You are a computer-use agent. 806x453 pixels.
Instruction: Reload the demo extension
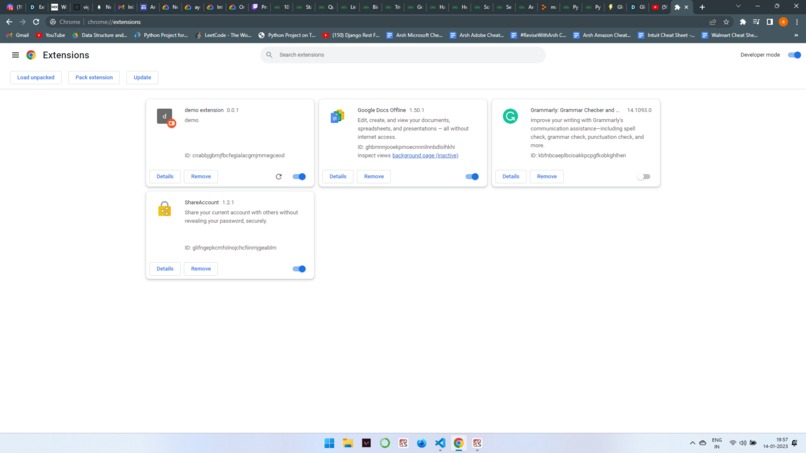tap(279, 176)
